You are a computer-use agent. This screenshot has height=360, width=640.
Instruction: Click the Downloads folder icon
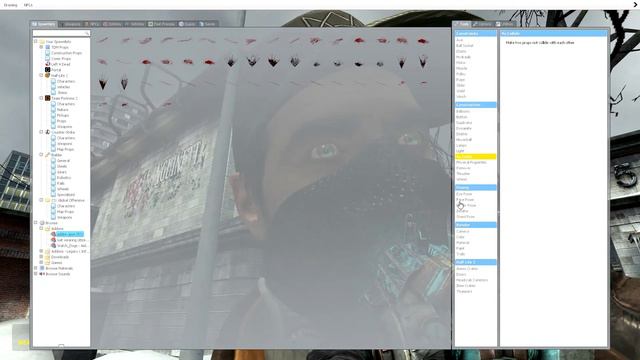click(x=47, y=257)
